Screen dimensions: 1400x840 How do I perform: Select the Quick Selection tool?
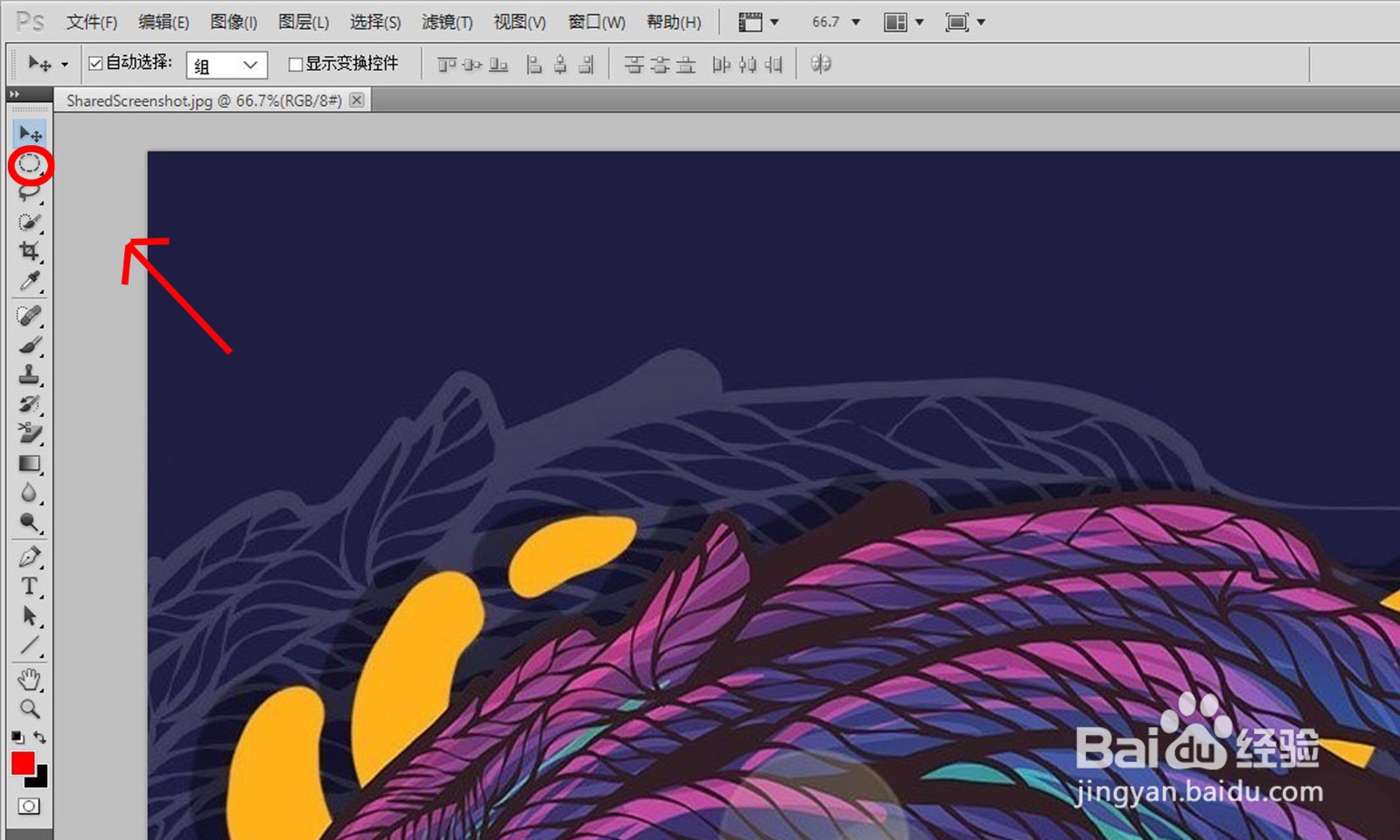30,222
